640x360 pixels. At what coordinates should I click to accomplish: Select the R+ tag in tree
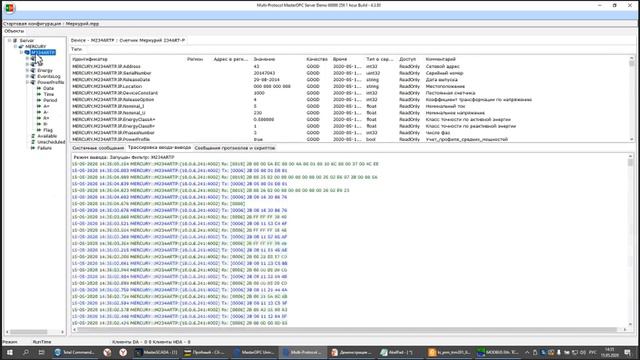coord(46,118)
